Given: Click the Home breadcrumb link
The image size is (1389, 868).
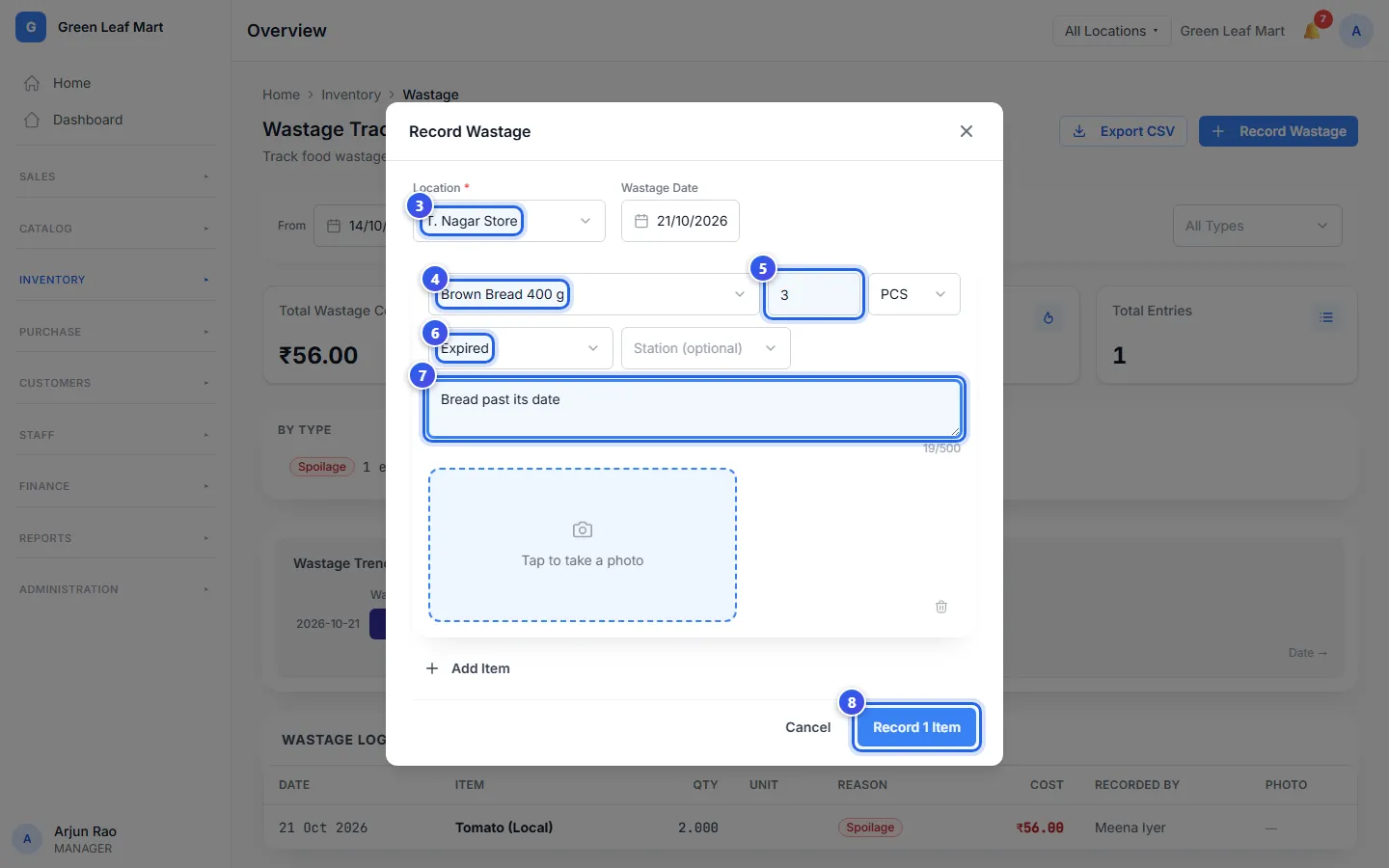Looking at the screenshot, I should click(x=281, y=95).
